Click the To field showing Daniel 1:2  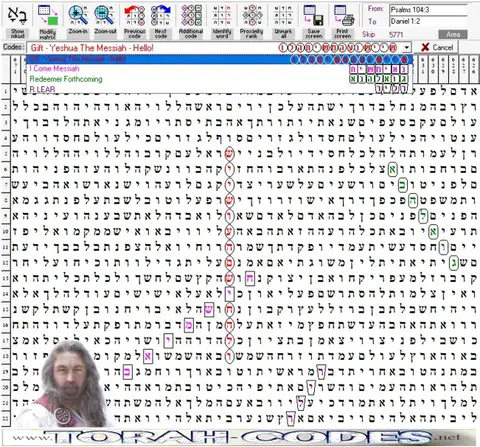[429, 21]
